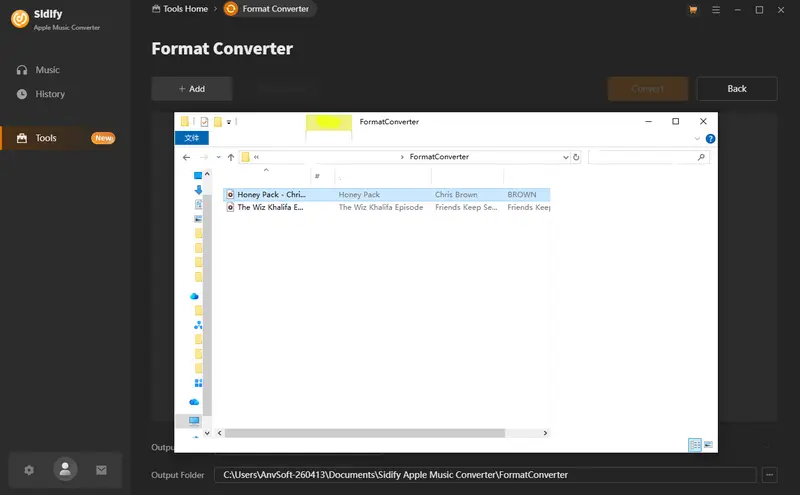Open the pictures icon in navigation pane

click(198, 219)
